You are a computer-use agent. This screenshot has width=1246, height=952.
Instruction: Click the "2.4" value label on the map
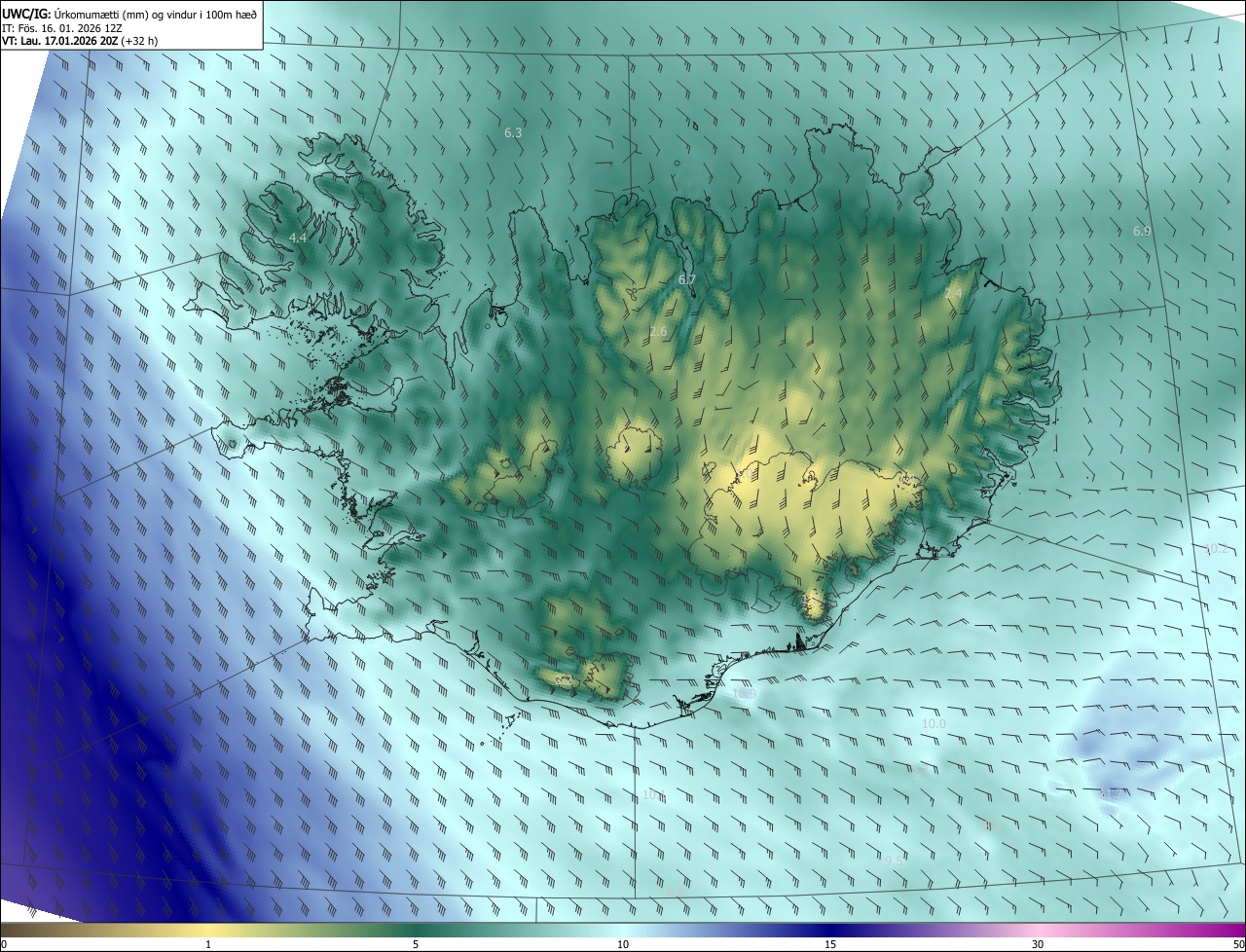pos(953,293)
